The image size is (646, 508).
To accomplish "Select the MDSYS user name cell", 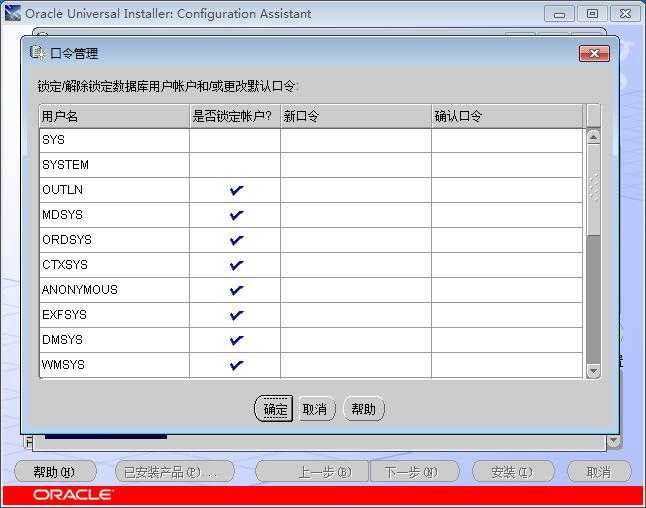I will [x=114, y=215].
